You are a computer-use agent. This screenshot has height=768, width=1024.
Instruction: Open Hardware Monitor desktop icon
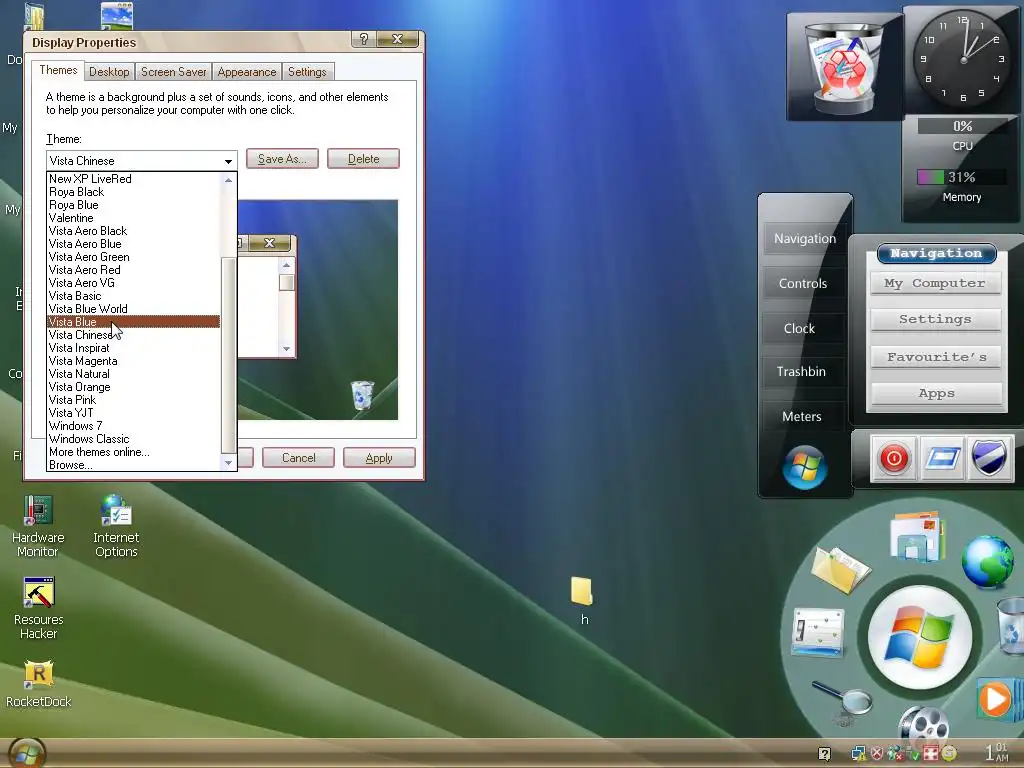tap(38, 526)
